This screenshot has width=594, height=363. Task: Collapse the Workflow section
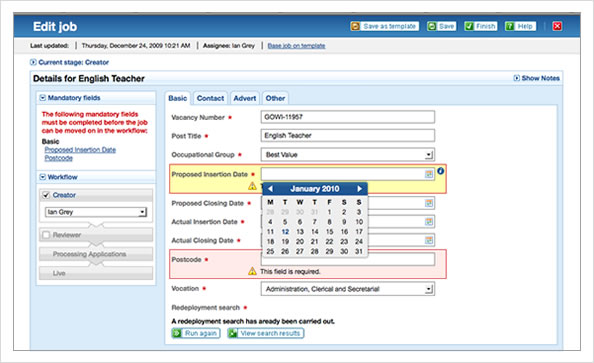tap(43, 177)
